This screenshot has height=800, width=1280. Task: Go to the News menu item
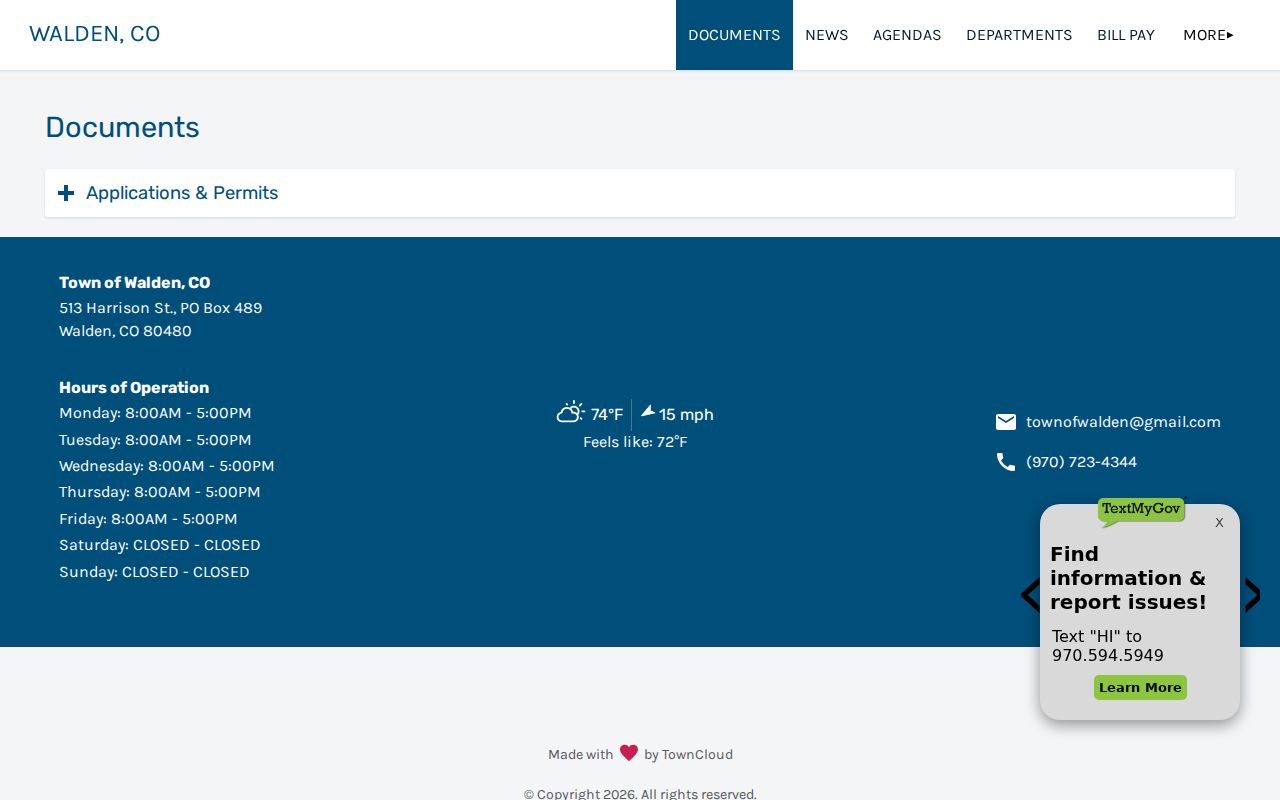tap(826, 35)
